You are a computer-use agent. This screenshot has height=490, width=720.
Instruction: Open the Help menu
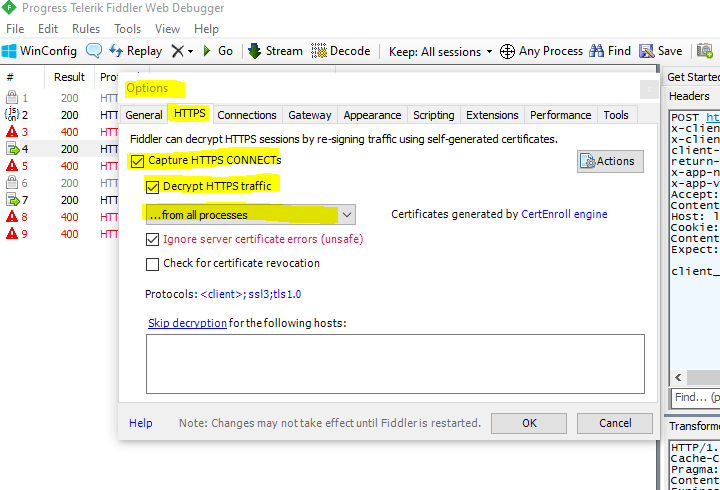pos(206,29)
